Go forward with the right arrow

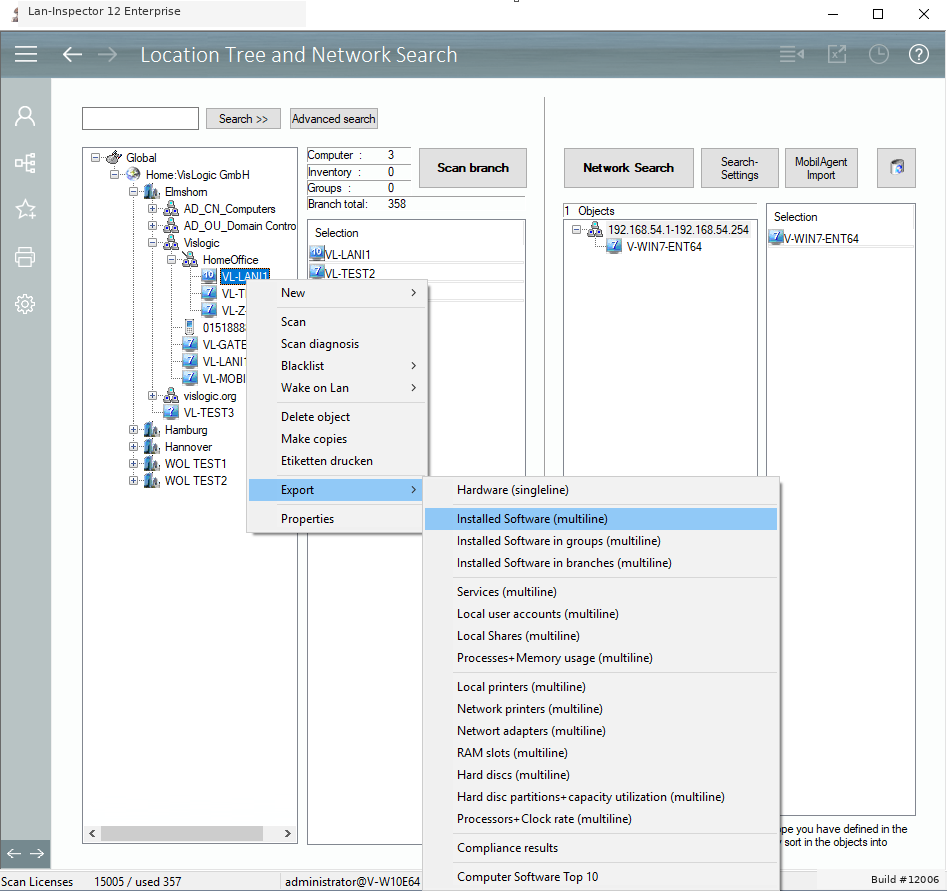(x=108, y=54)
